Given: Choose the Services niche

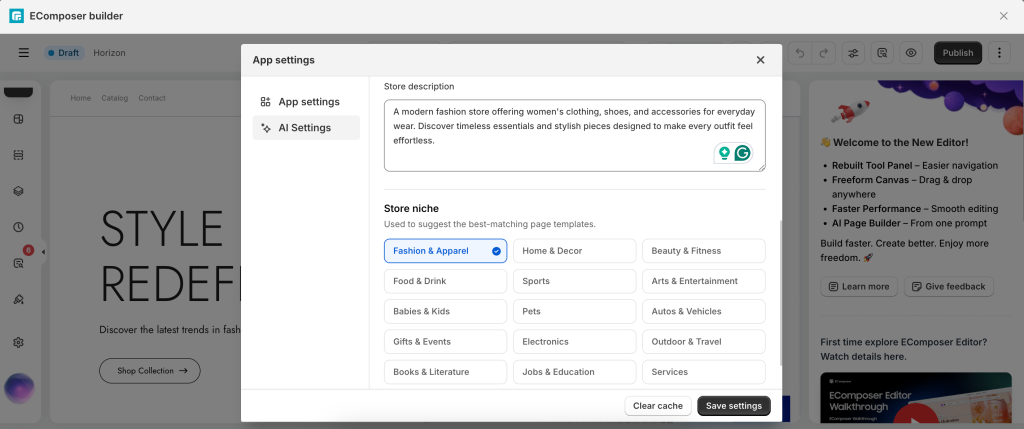Looking at the screenshot, I should (703, 372).
